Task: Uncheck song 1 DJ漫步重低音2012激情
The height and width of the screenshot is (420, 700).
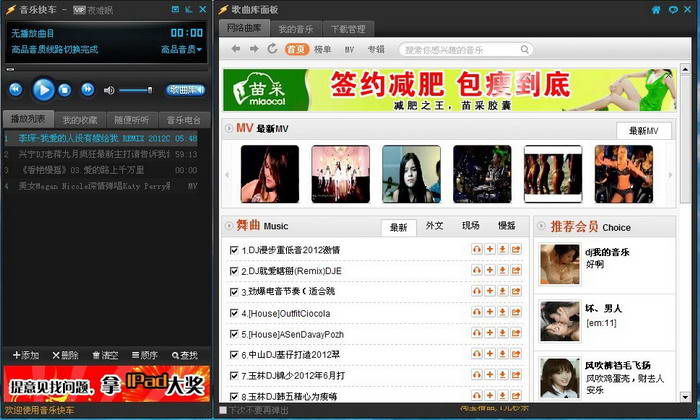Action: pos(233,250)
